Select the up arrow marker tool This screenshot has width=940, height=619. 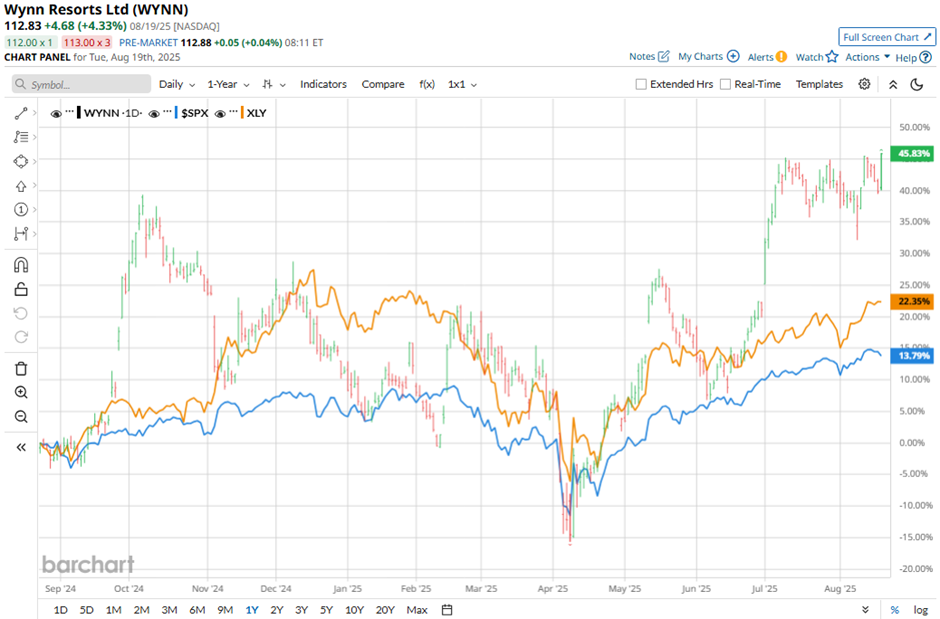[x=21, y=186]
